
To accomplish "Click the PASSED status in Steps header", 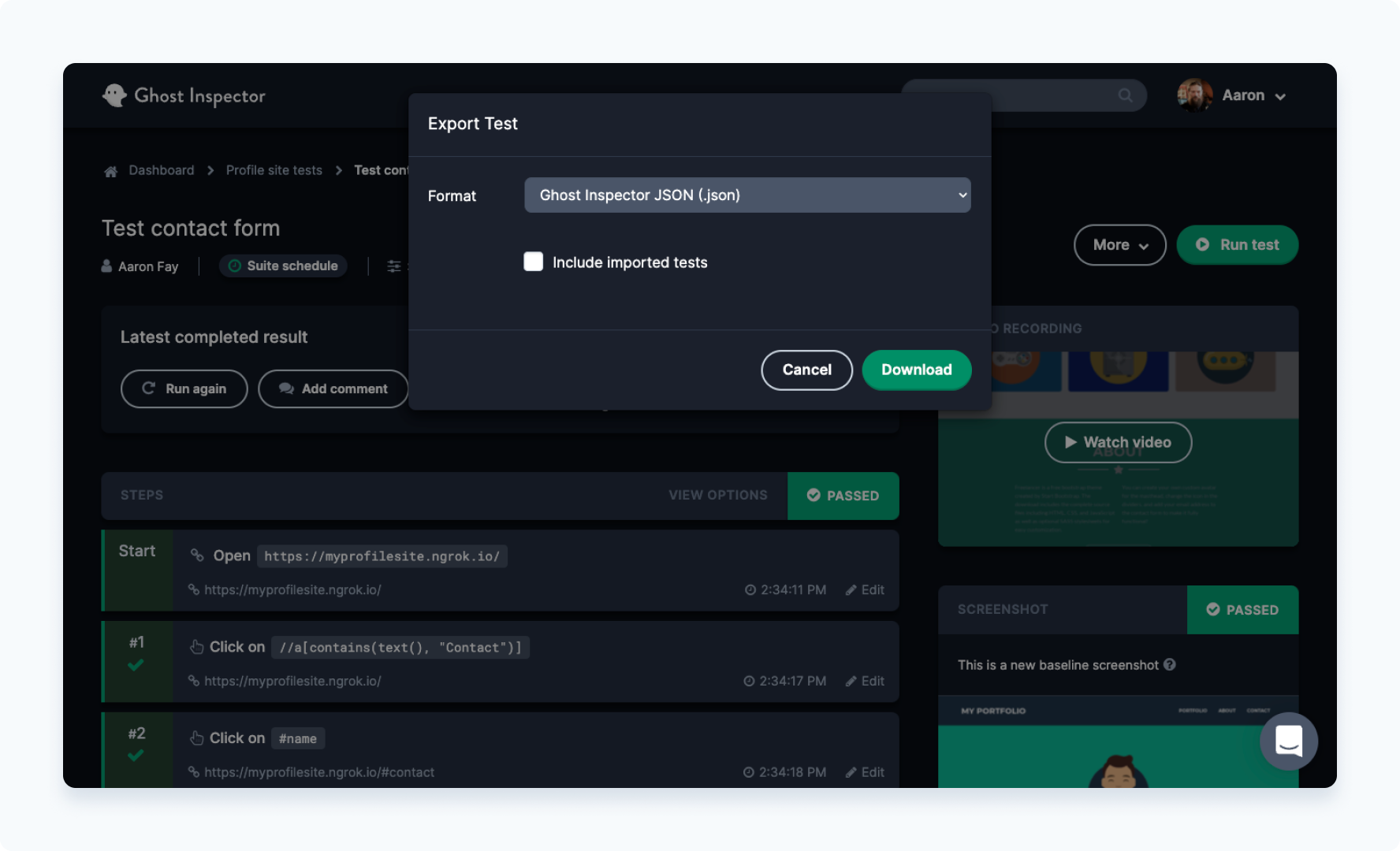I will coord(843,496).
